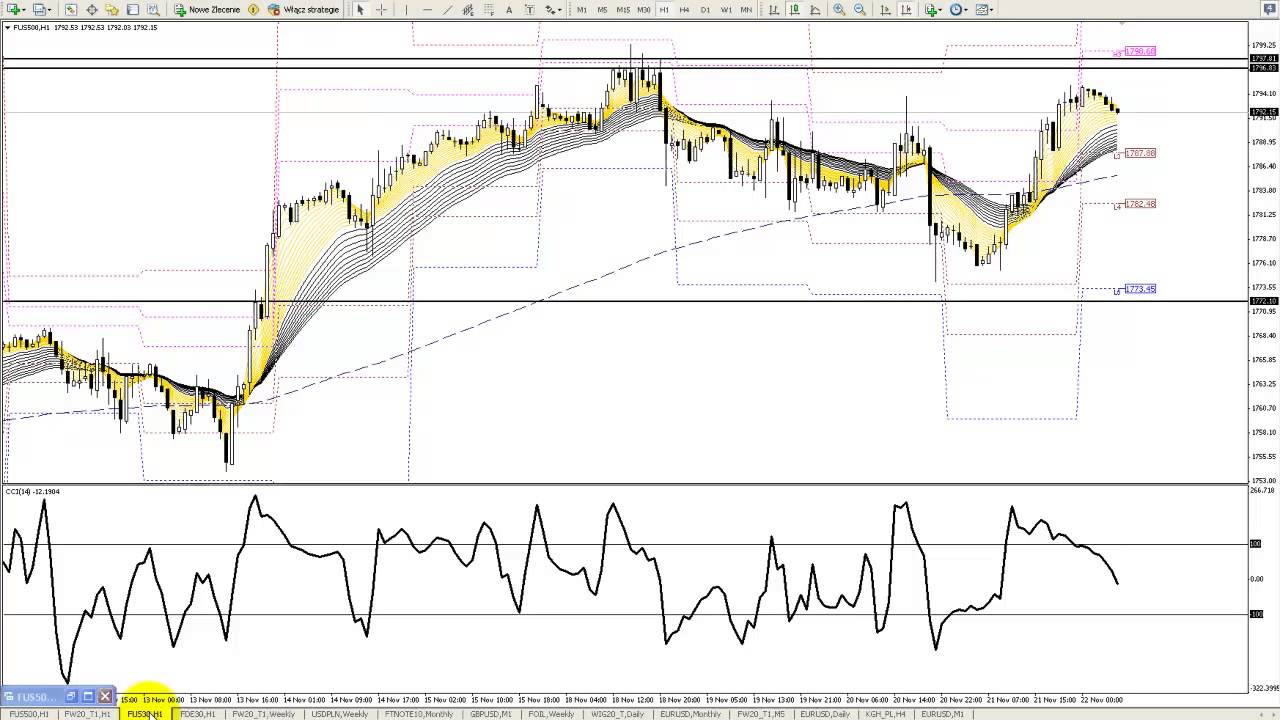
Task: Open the FW20_T1,Weekly chart tab
Action: pyautogui.click(x=263, y=714)
